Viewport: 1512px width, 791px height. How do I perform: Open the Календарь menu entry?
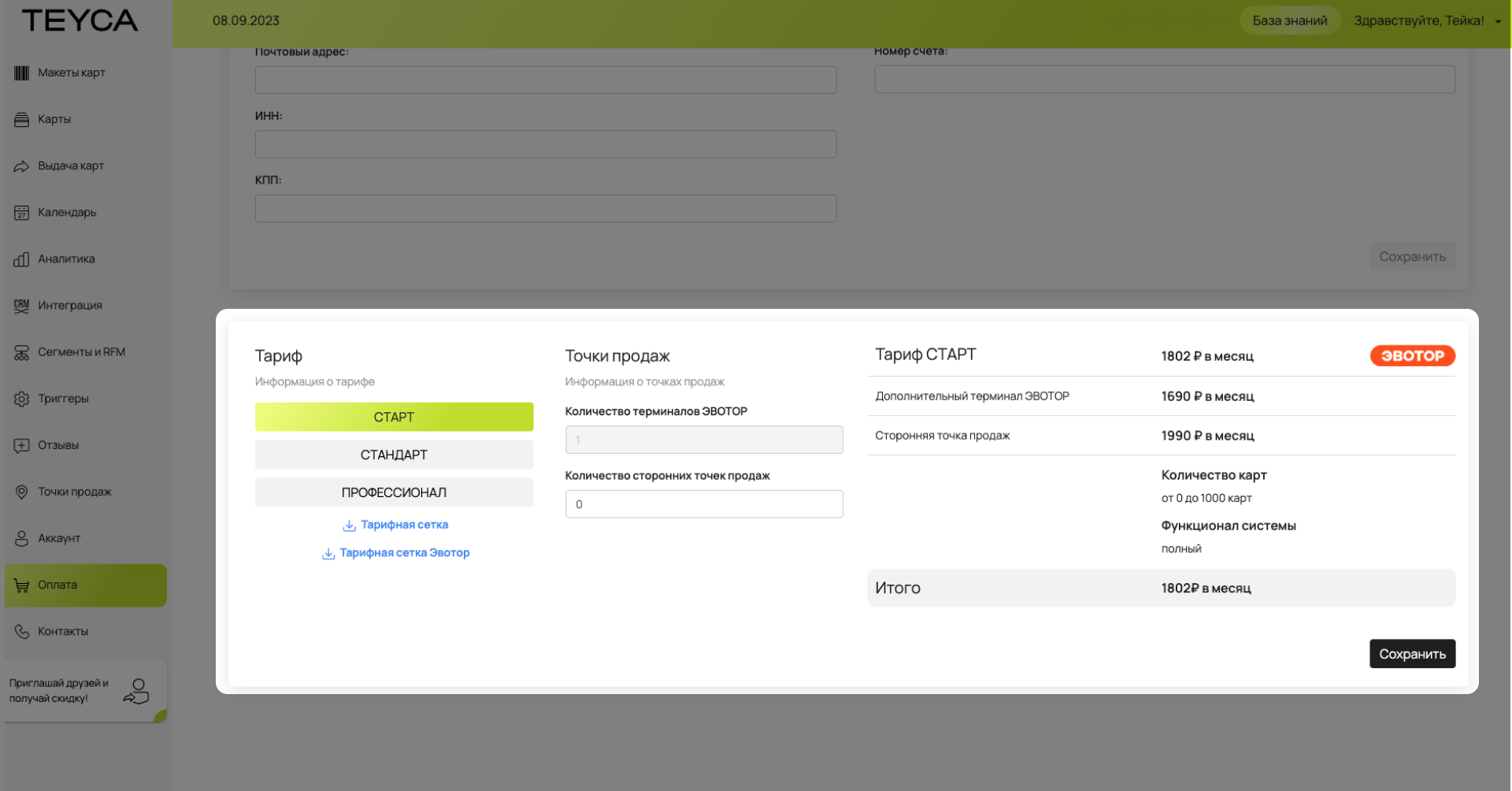(86, 212)
